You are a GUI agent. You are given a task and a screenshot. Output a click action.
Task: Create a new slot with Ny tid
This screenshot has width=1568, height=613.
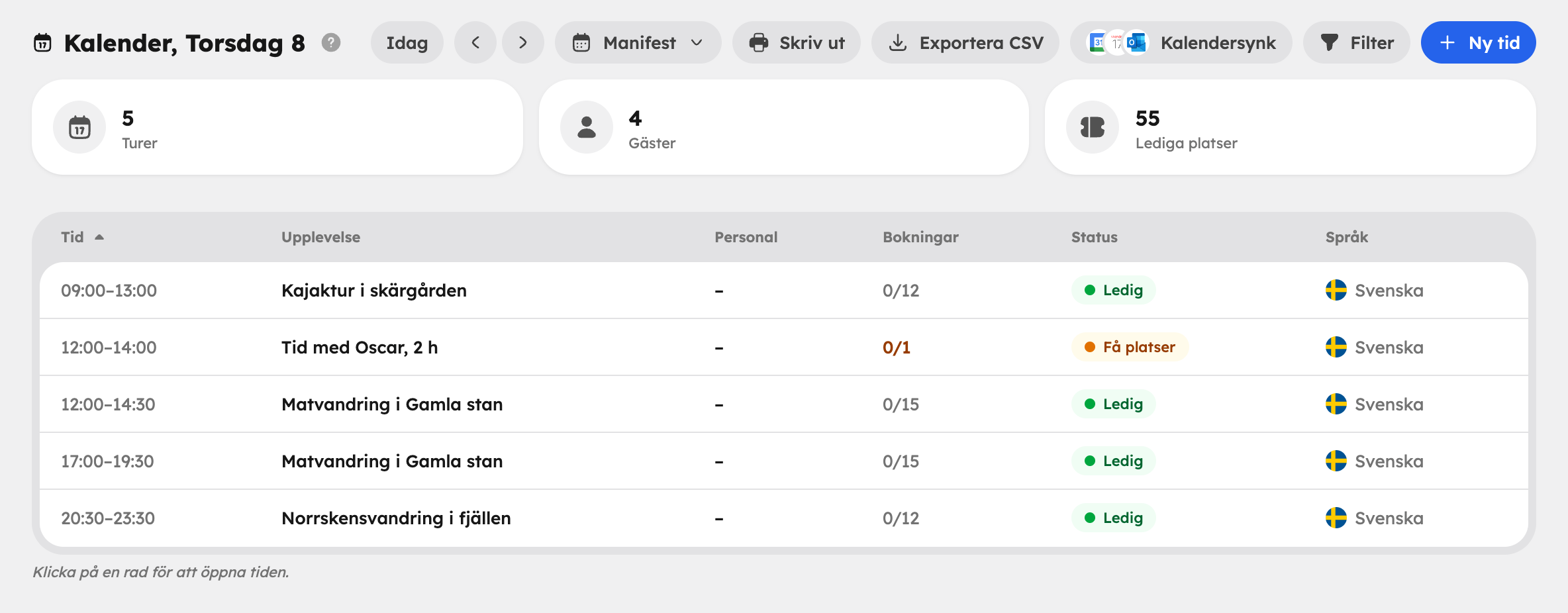1478,42
